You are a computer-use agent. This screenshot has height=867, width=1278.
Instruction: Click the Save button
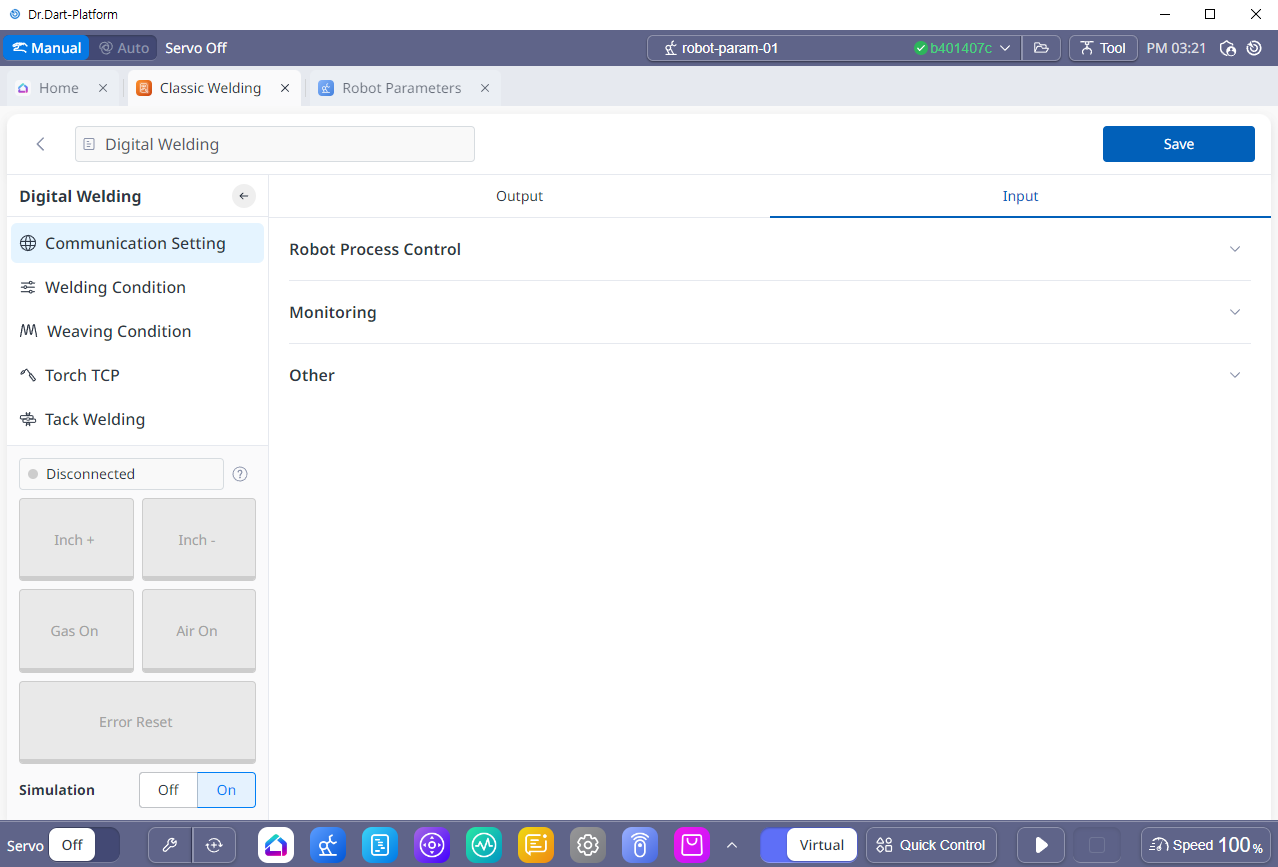pyautogui.click(x=1178, y=144)
